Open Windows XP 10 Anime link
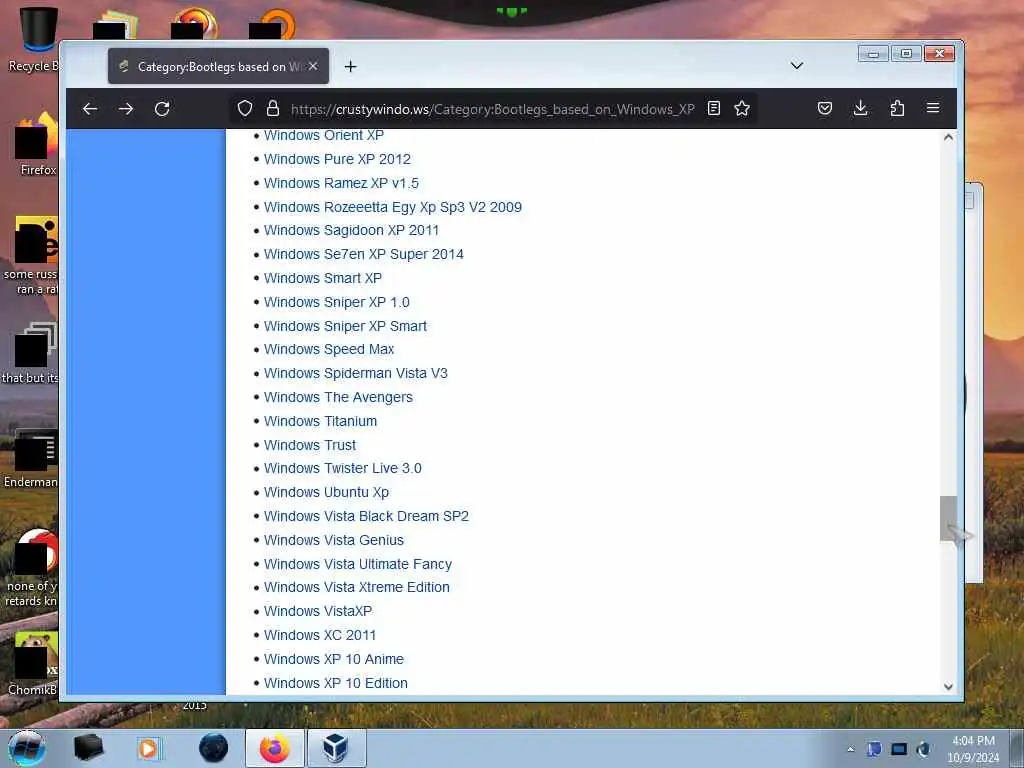 334,659
